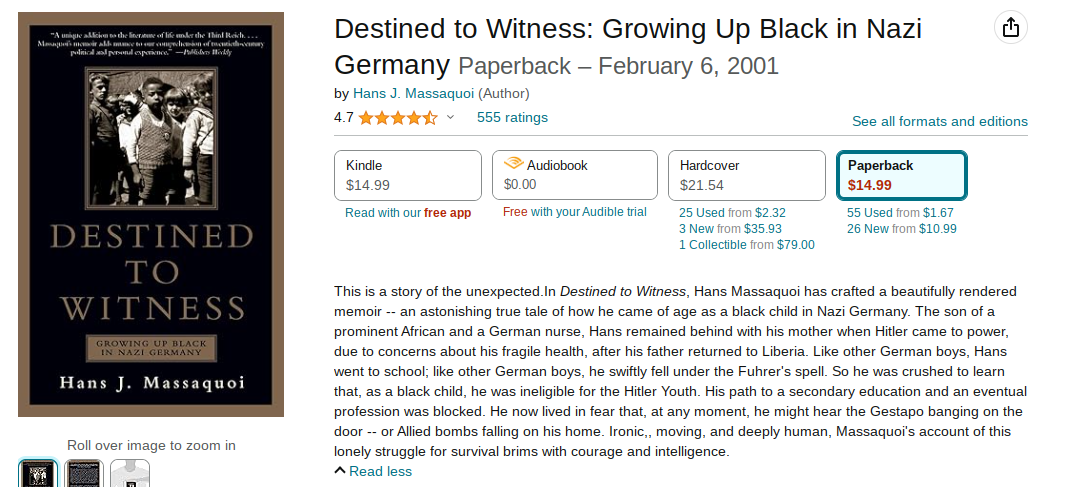Viewport: 1066px width, 487px height.
Task: Collapse description with Read less chevron
Action: pos(341,471)
